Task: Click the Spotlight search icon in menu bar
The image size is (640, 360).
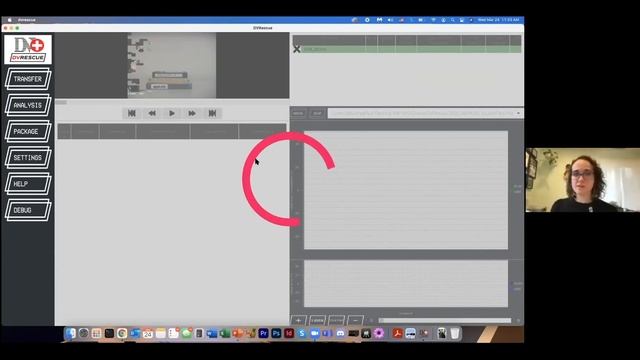Action: [x=453, y=20]
